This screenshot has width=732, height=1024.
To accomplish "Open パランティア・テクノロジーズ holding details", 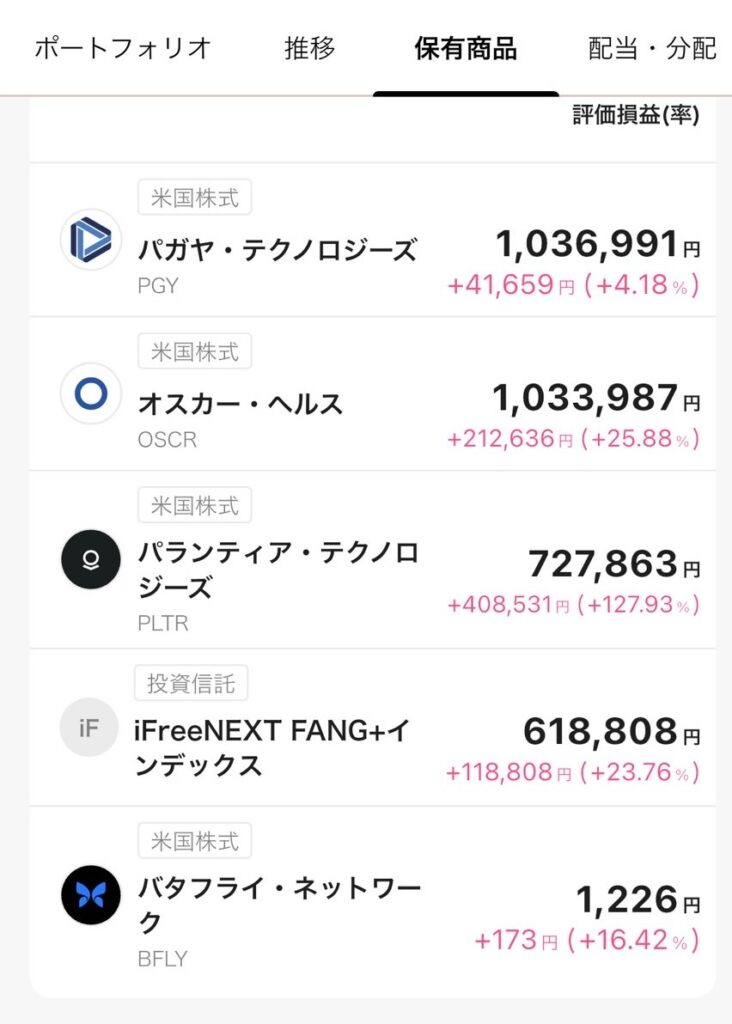I will tap(278, 570).
